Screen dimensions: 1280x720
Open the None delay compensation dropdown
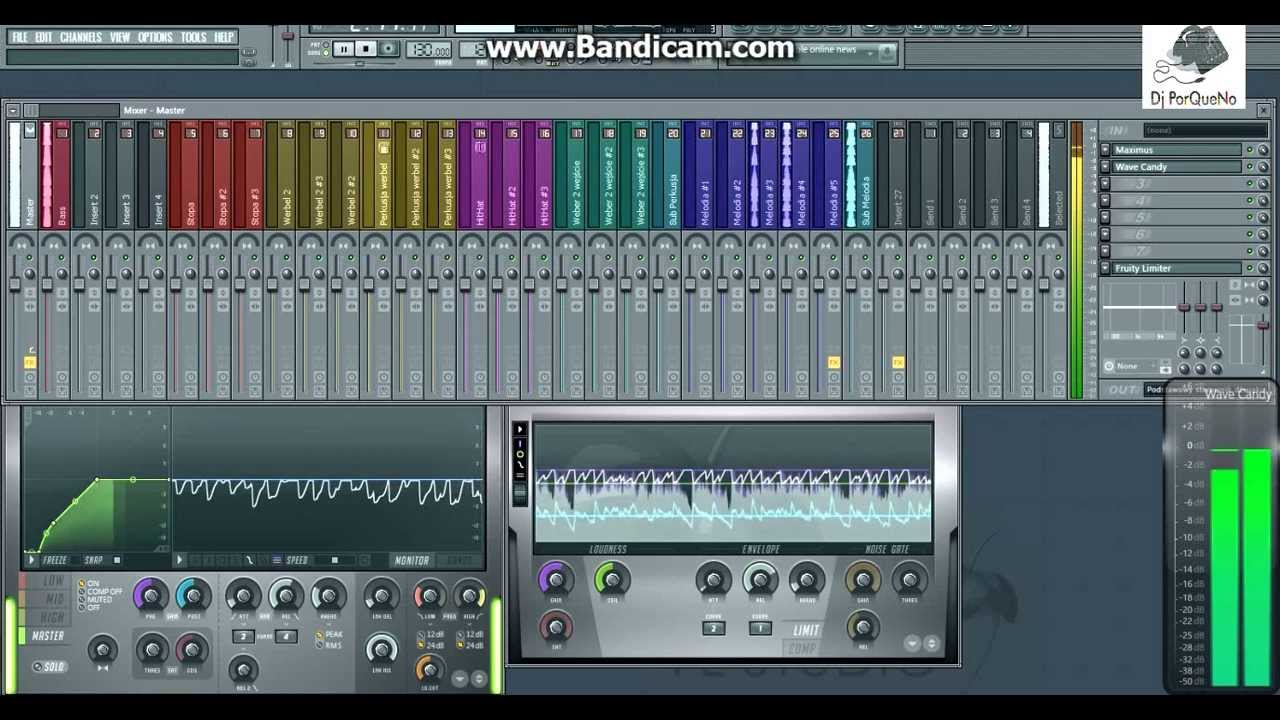pos(1138,366)
